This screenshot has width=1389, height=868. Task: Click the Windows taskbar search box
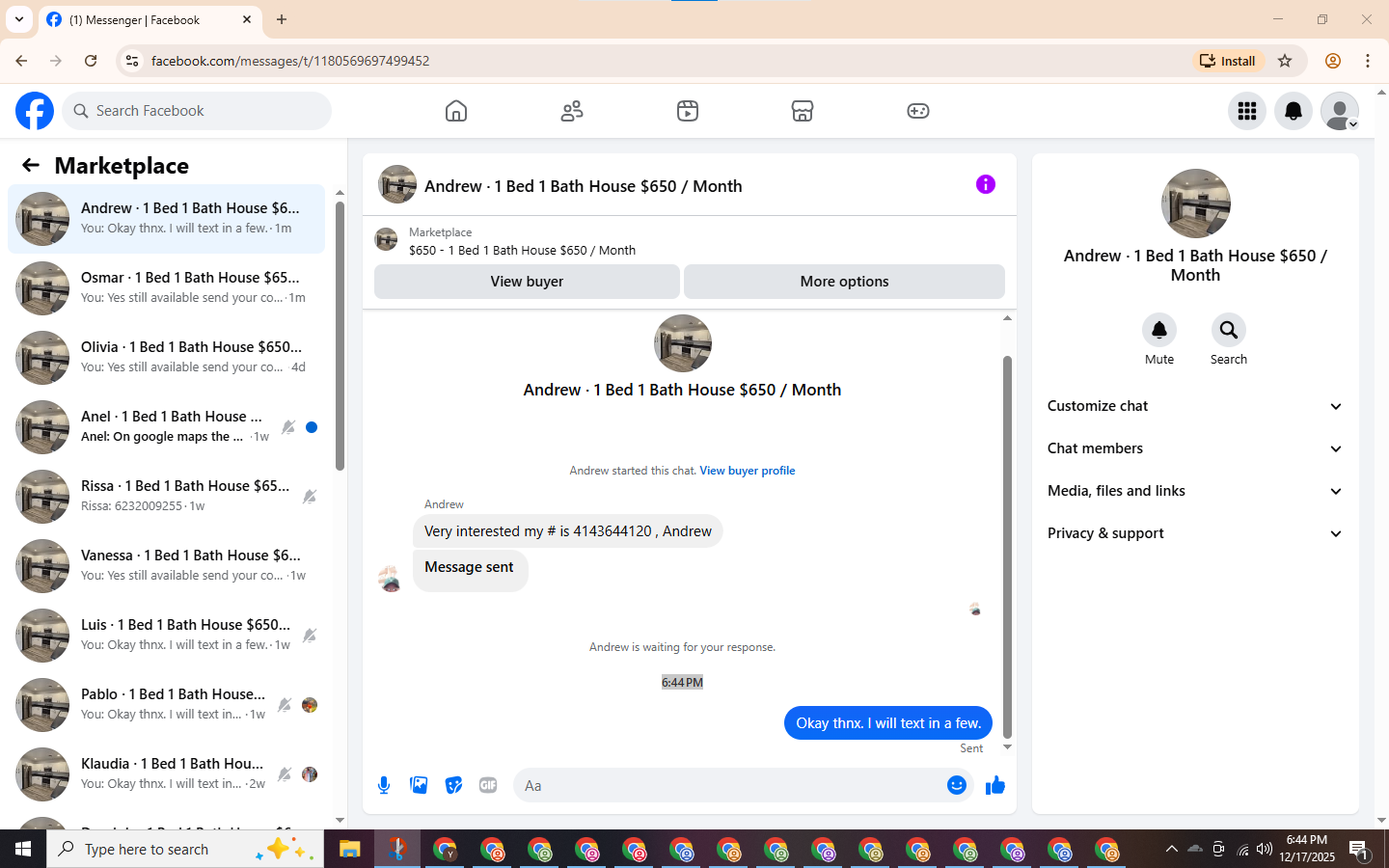point(185,849)
